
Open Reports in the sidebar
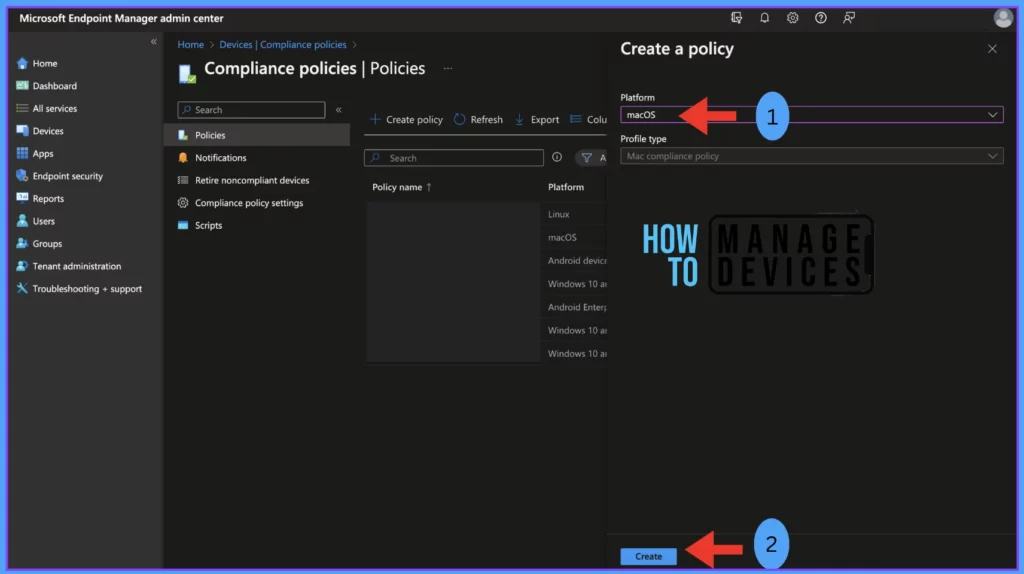point(48,199)
